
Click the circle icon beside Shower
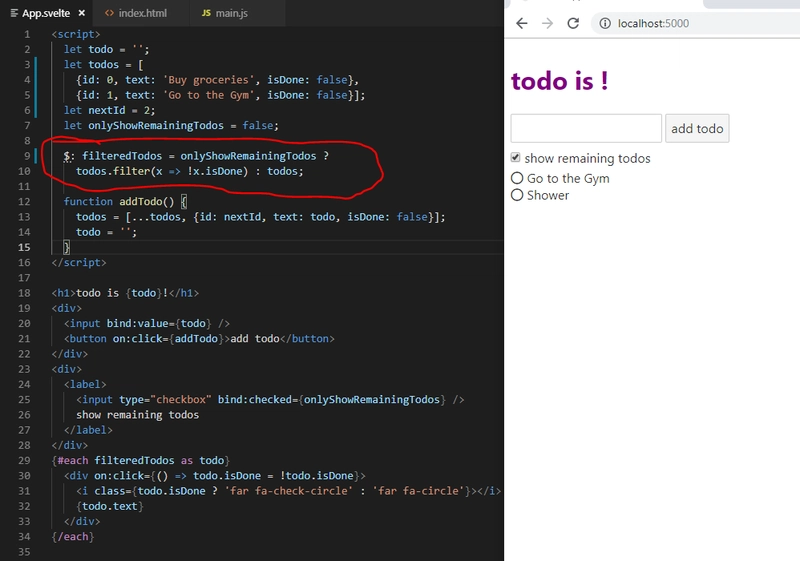click(517, 195)
